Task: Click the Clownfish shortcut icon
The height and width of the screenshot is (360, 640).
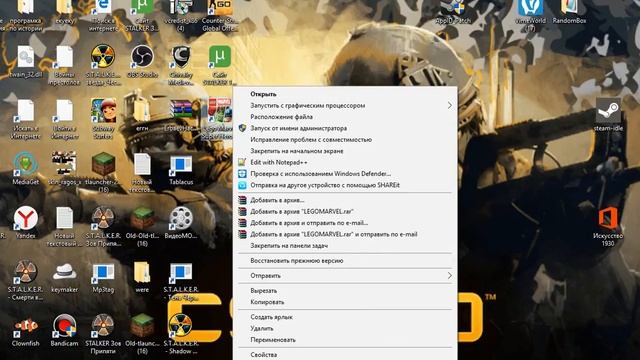Action: pos(26,326)
